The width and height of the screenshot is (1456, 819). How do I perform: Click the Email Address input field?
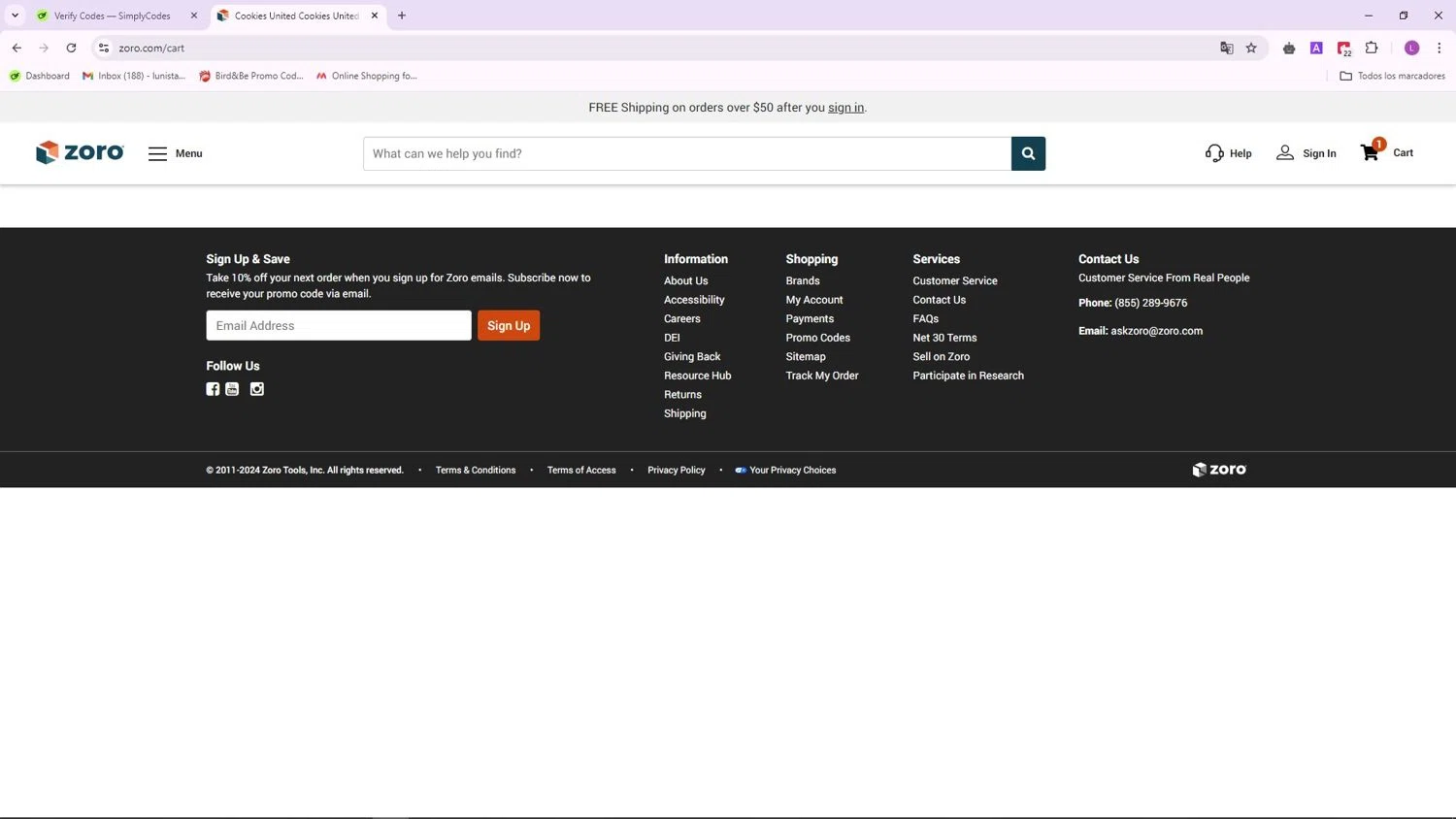tap(338, 325)
